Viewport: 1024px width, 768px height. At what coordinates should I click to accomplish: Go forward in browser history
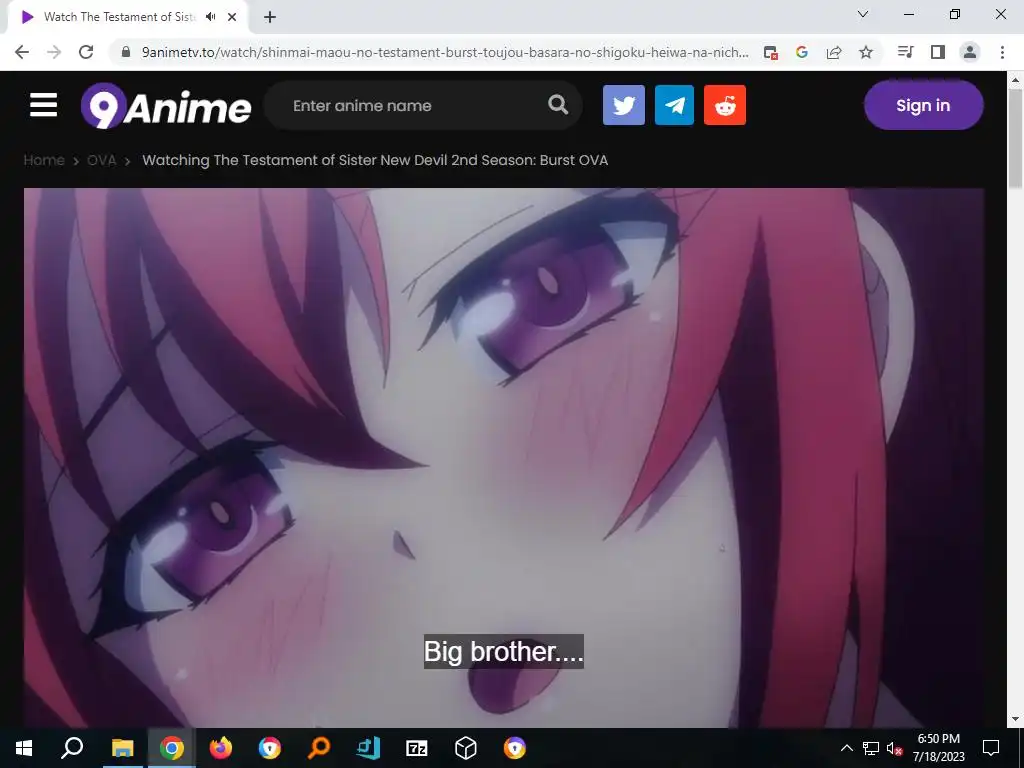coord(54,52)
